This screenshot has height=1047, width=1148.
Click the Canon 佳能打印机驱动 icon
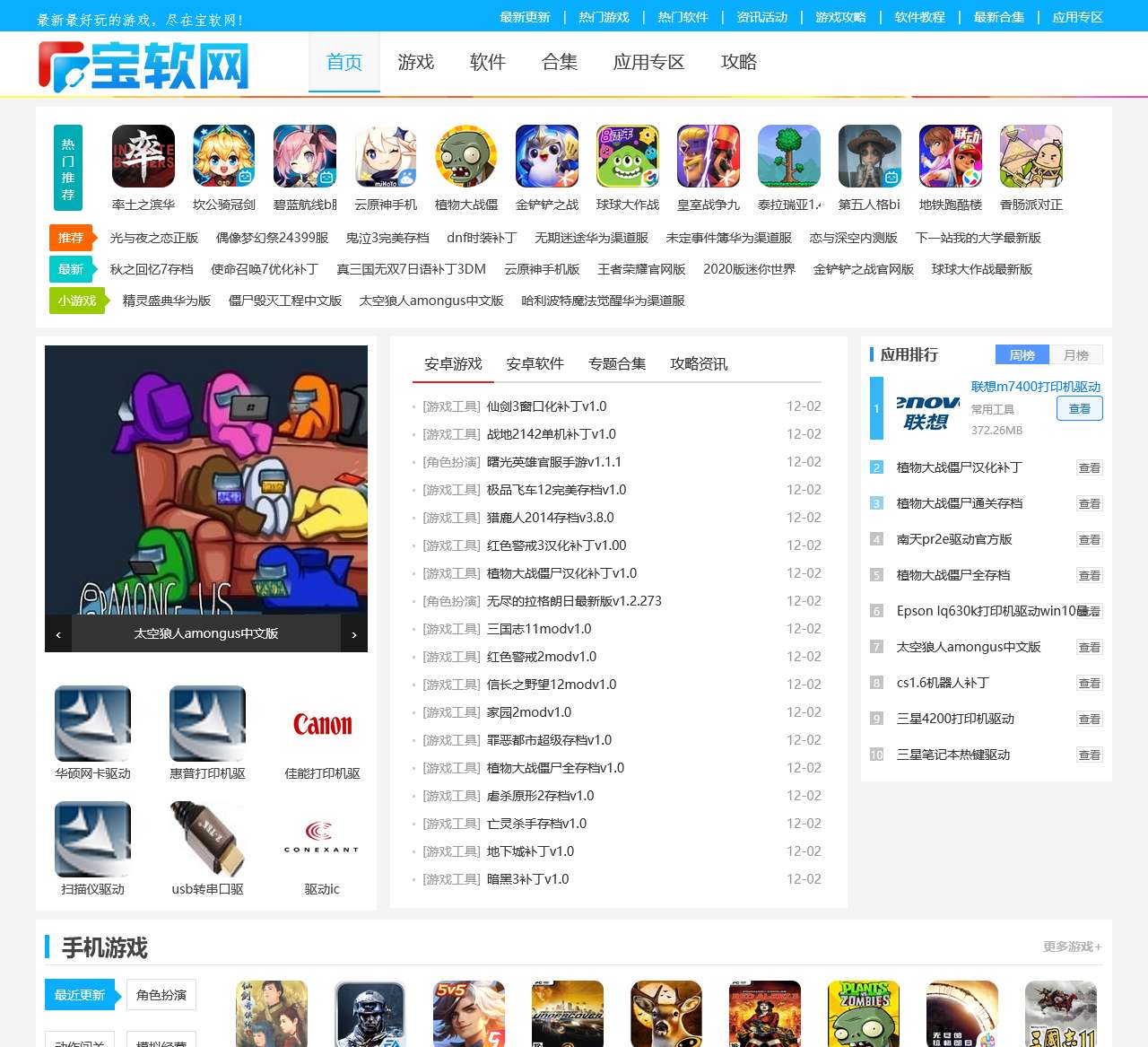[322, 723]
